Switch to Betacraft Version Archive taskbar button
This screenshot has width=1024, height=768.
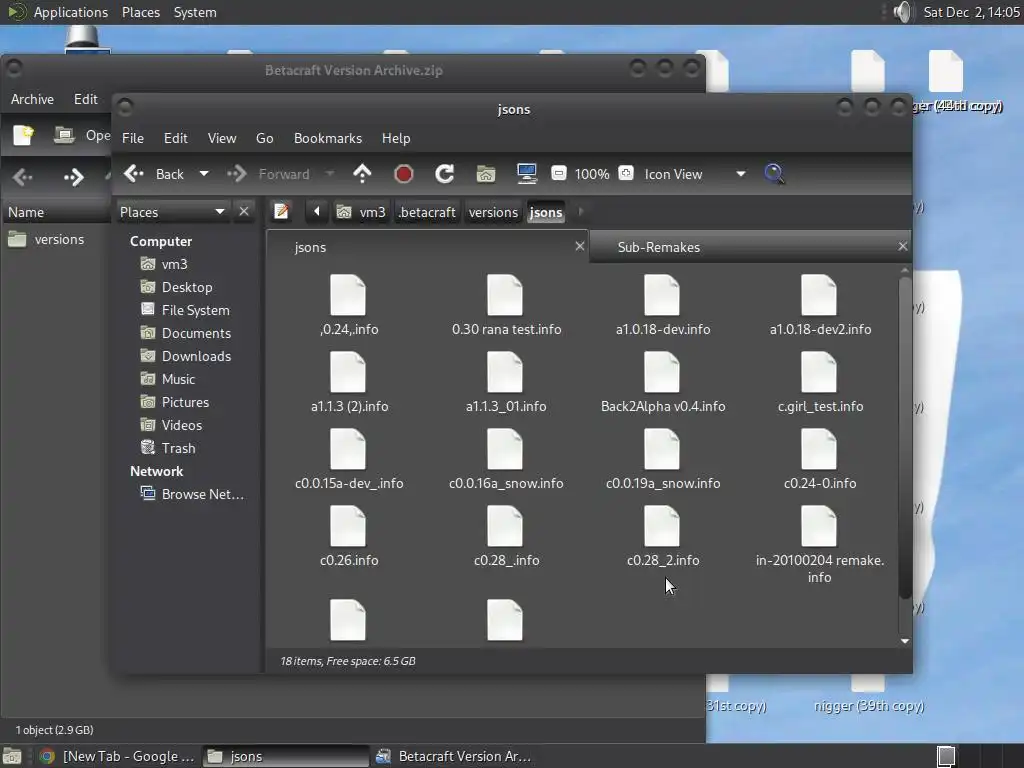pyautogui.click(x=455, y=756)
